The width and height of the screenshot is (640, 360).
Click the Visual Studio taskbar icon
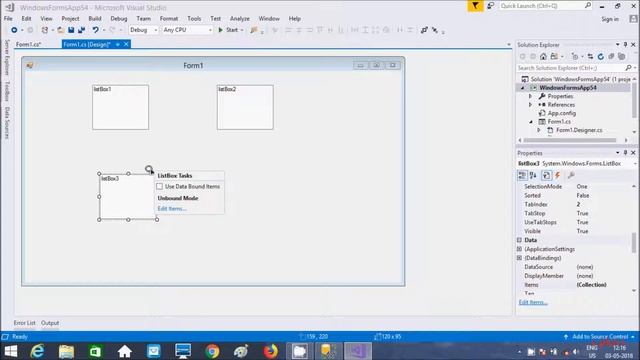(358, 351)
